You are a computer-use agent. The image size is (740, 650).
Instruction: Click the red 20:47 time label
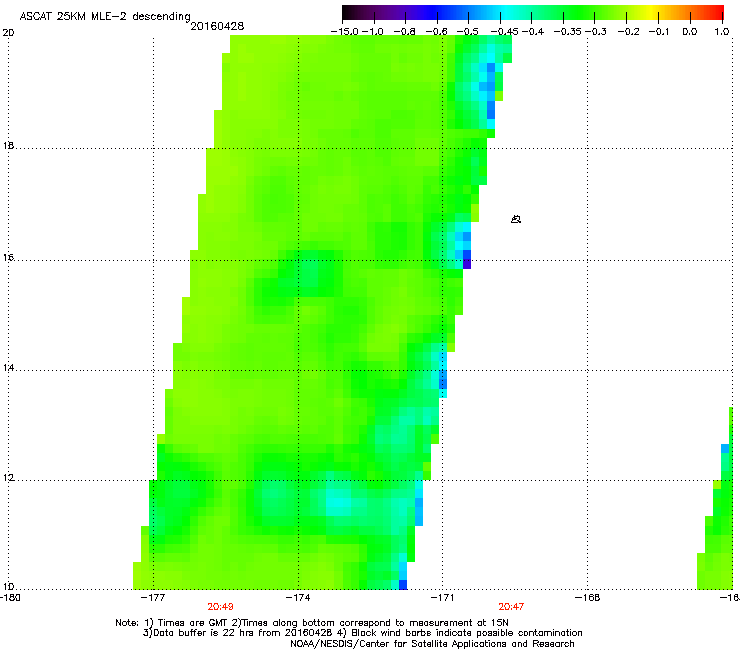[x=511, y=607]
